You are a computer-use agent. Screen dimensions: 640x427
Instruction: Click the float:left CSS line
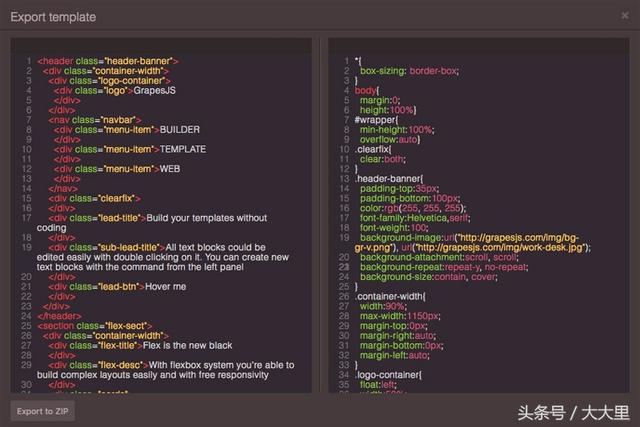point(378,385)
